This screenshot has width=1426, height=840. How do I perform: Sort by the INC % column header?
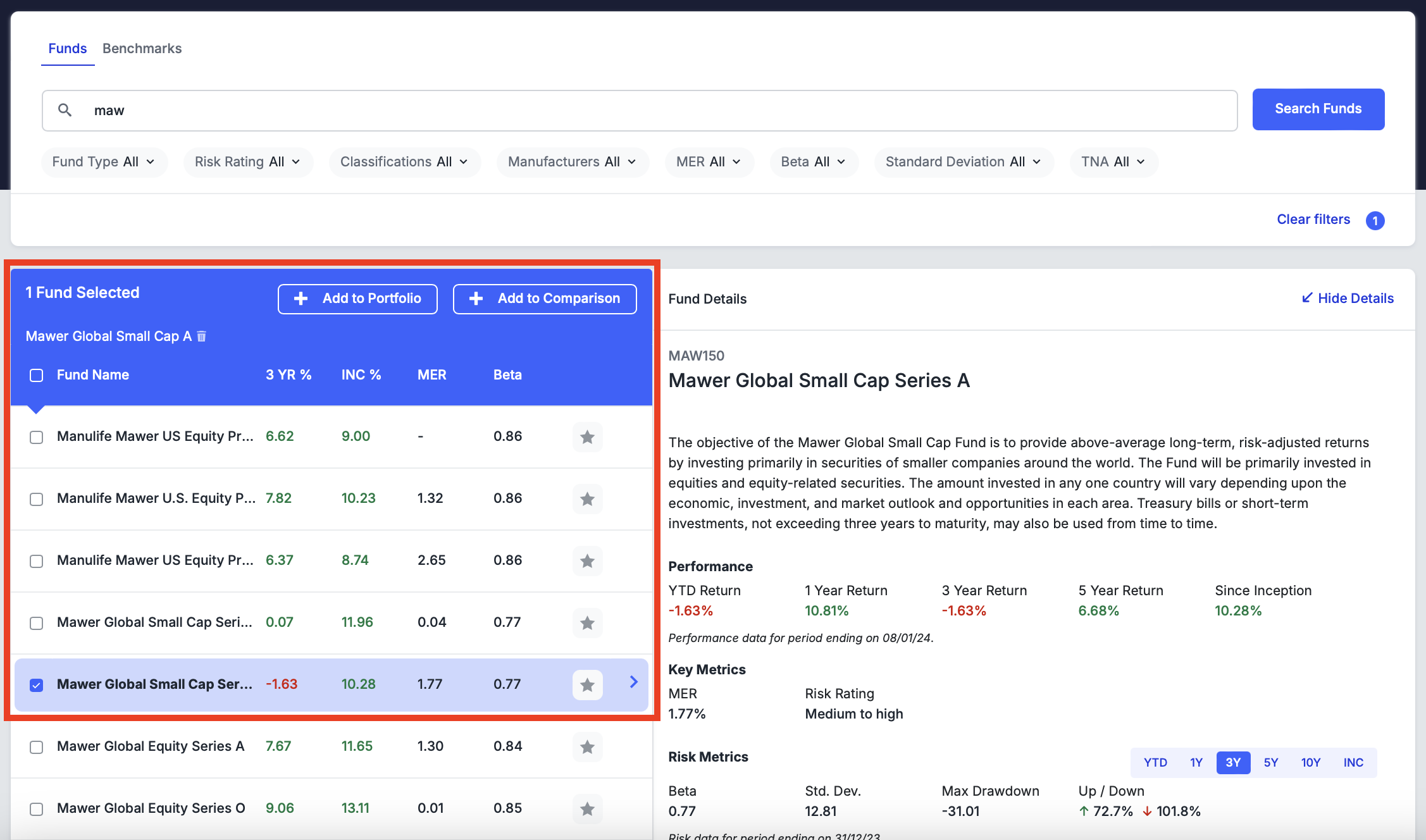coord(361,375)
